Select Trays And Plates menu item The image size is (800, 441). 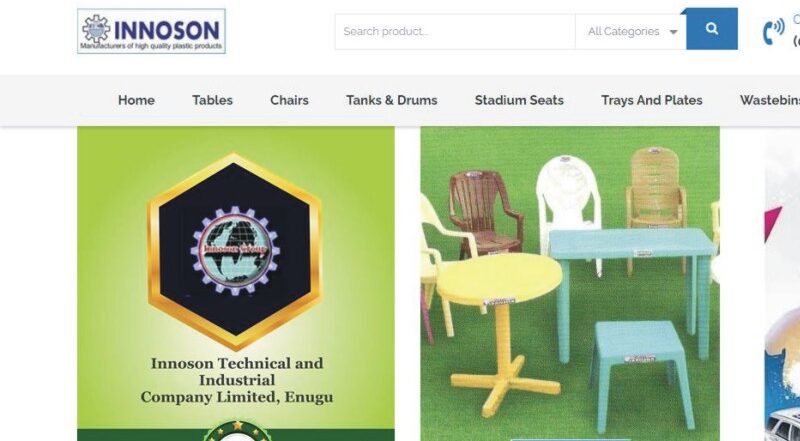click(652, 100)
